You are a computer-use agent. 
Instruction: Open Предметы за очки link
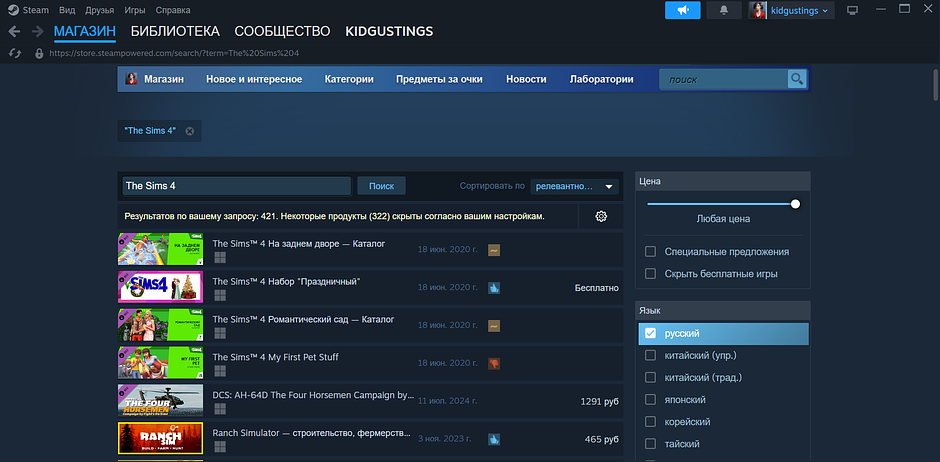pos(439,79)
